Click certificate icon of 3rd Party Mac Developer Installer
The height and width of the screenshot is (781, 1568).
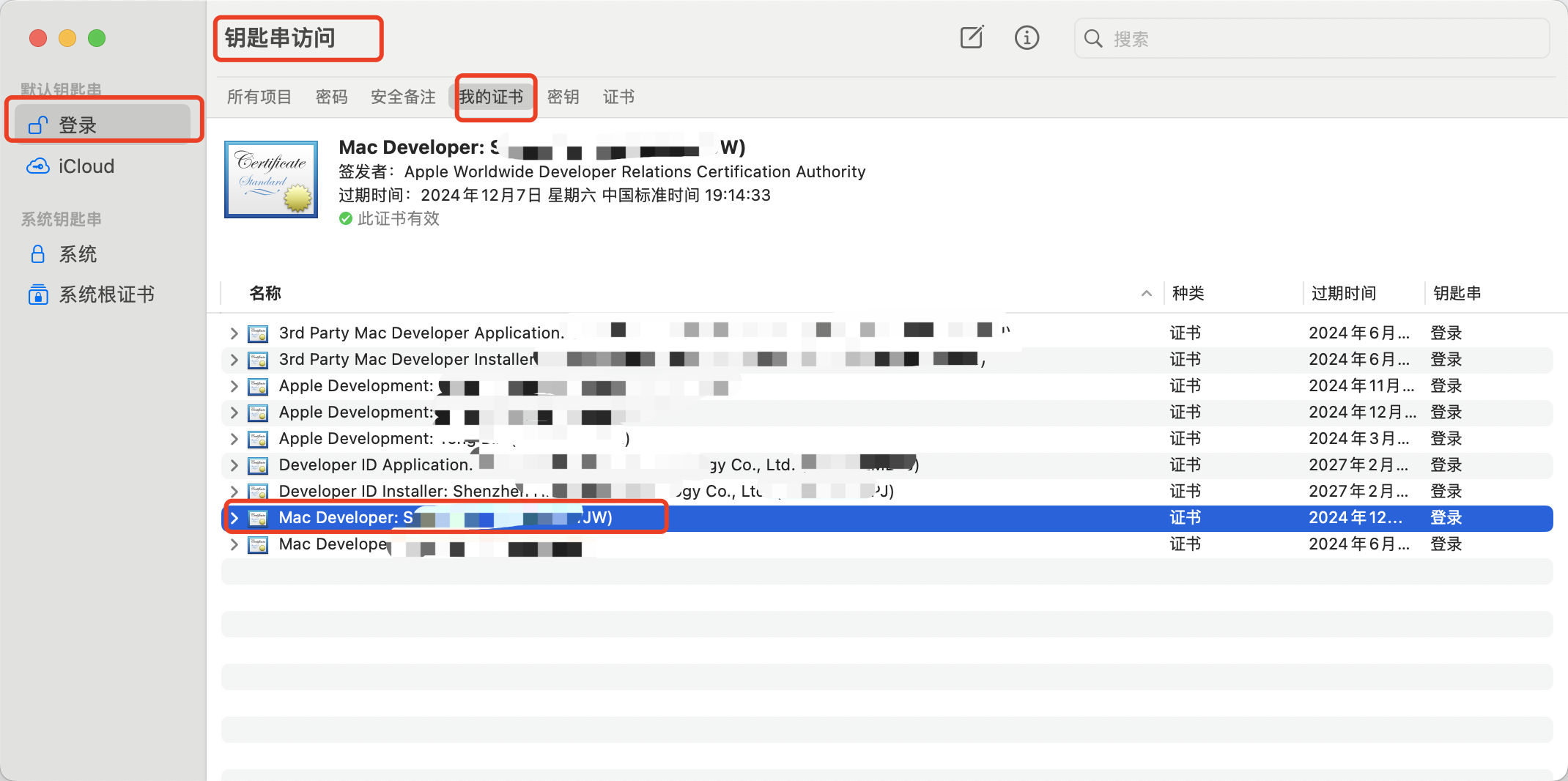pos(258,360)
